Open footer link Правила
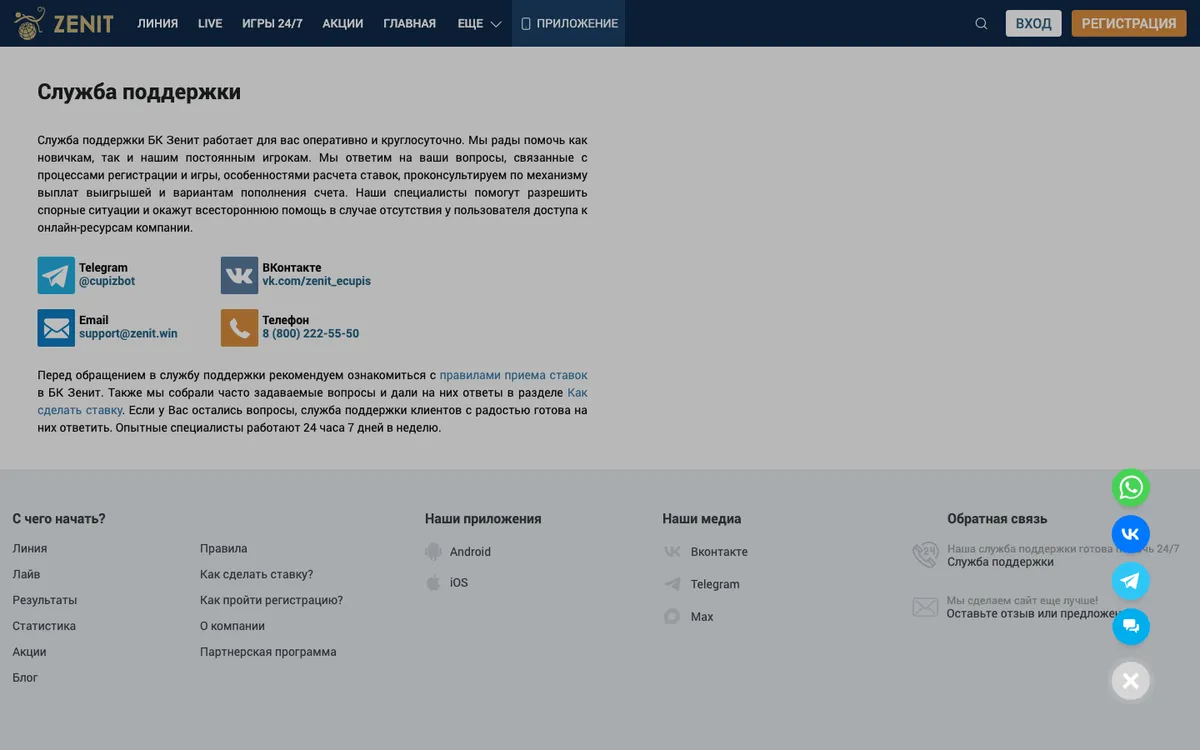This screenshot has width=1200, height=750. (x=223, y=549)
